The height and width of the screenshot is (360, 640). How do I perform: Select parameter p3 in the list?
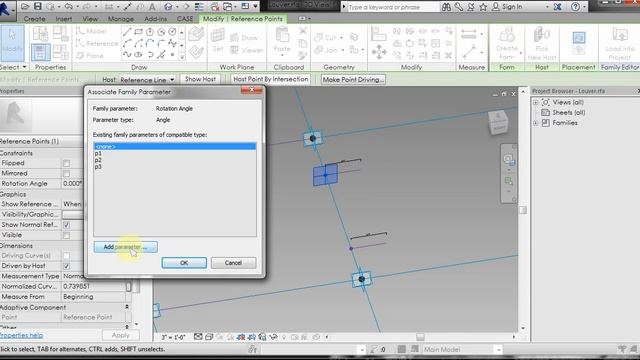[175, 167]
